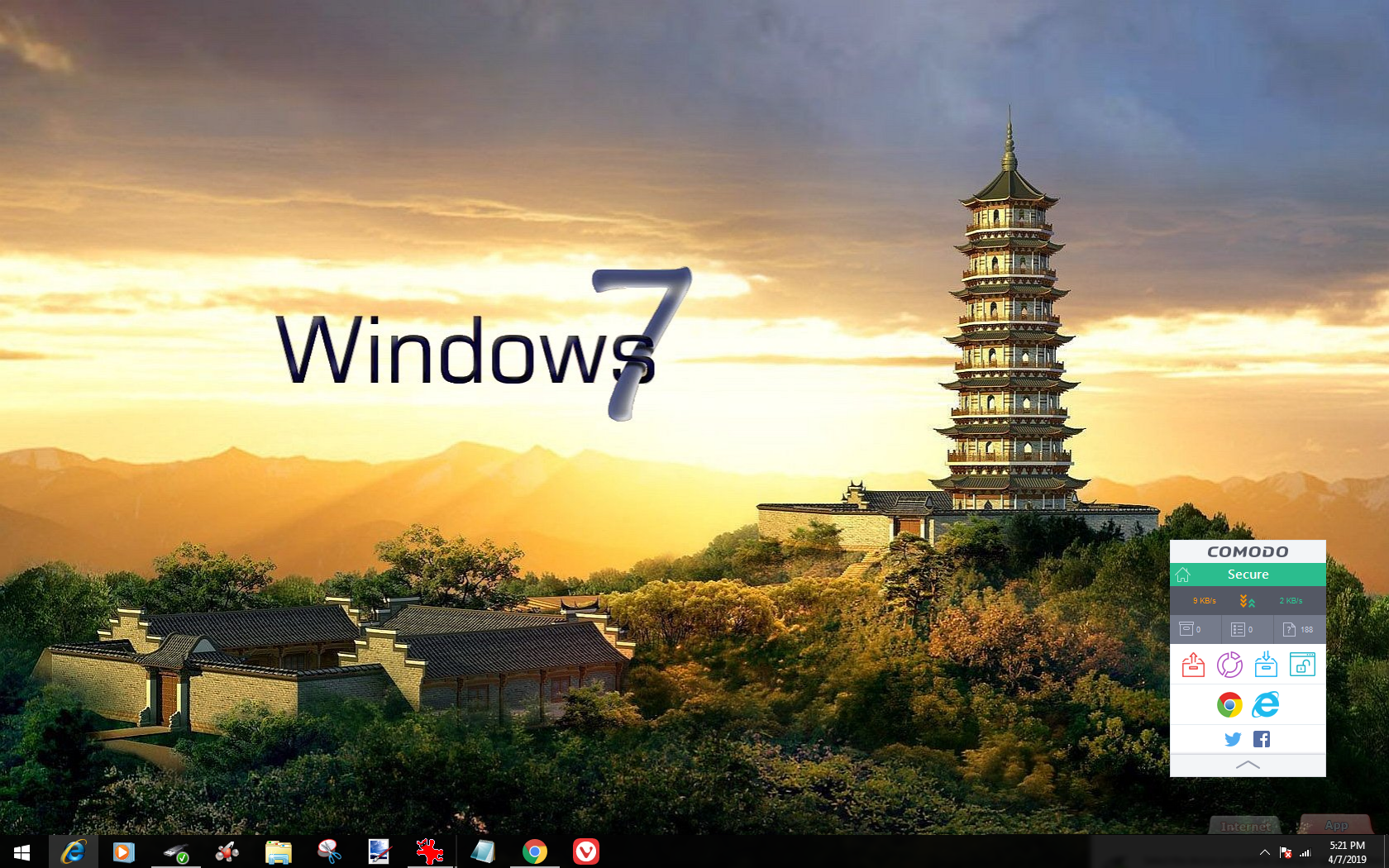The width and height of the screenshot is (1389, 868).
Task: Click the 9 KB/s download speed reading
Action: (x=1204, y=601)
